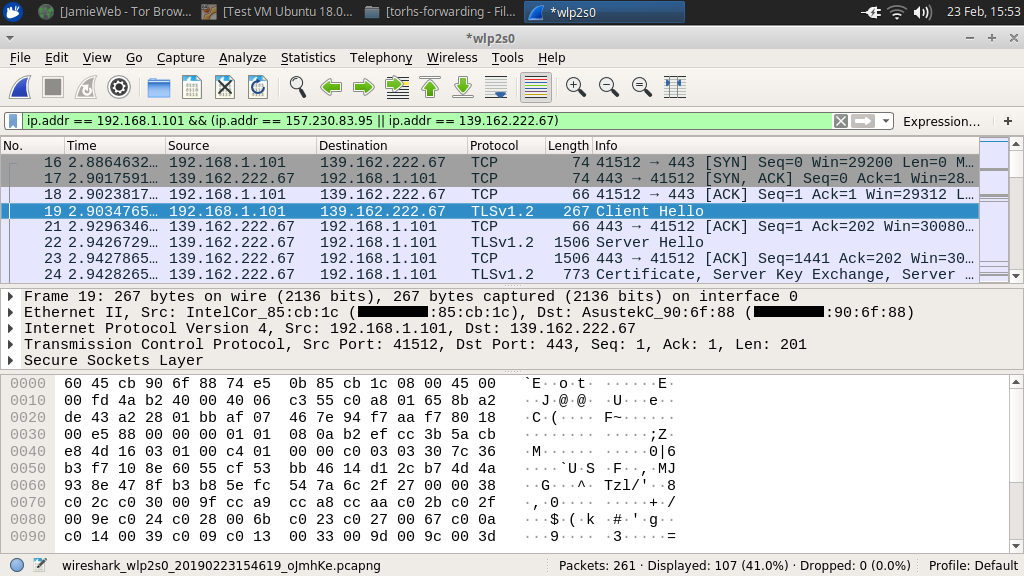This screenshot has height=576, width=1024.
Task: Switch to JamieWeb Tor Browser taskbar window
Action: point(116,12)
